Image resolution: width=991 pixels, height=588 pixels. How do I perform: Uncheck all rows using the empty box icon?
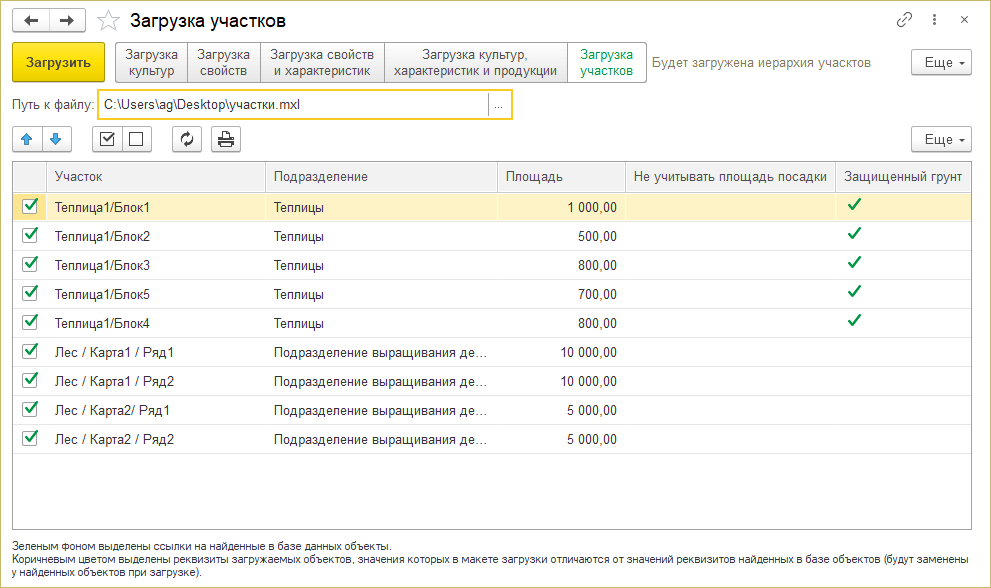coord(137,140)
